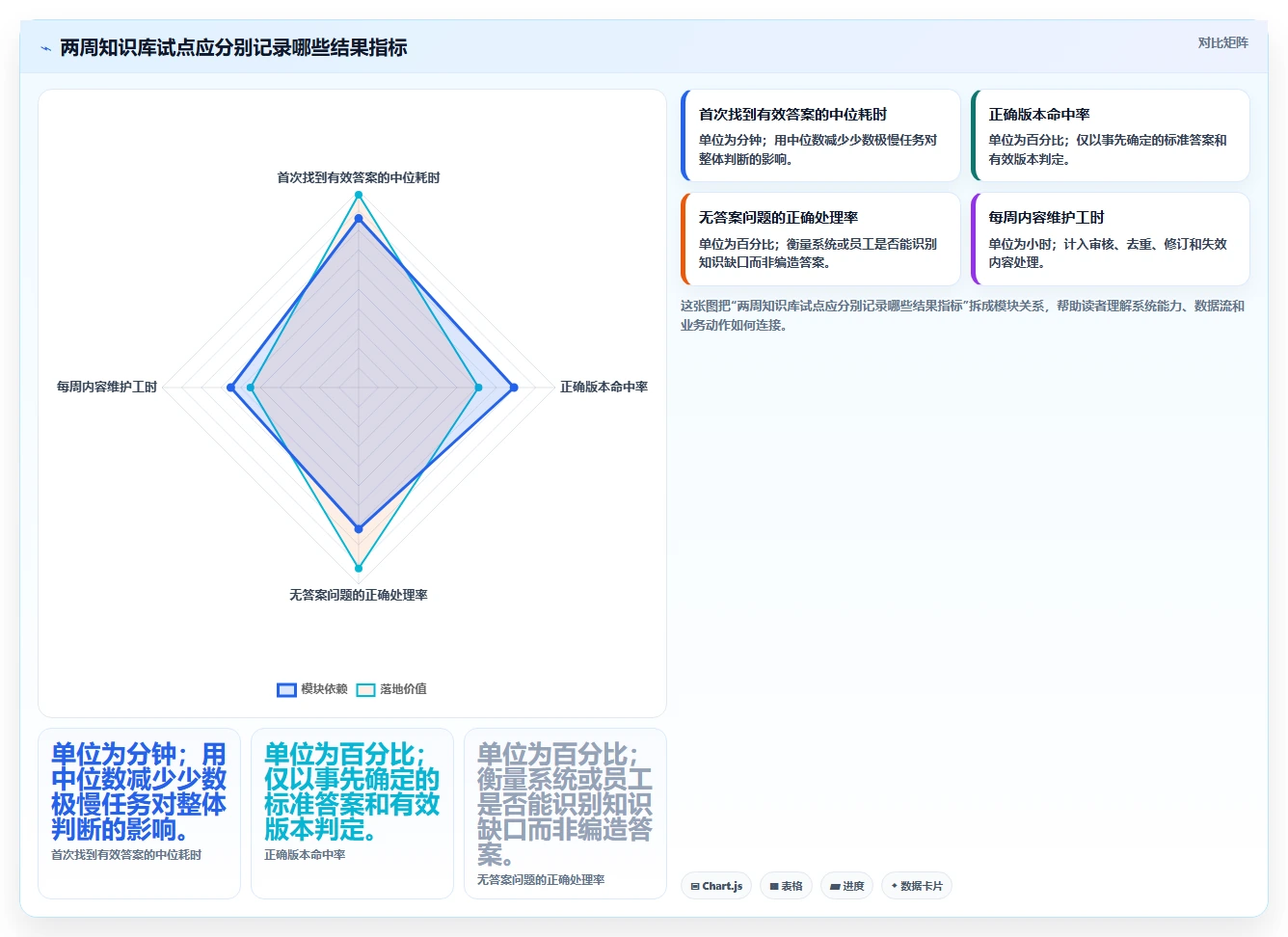Select the 表格 tag button
1288x937 pixels.
point(786,886)
